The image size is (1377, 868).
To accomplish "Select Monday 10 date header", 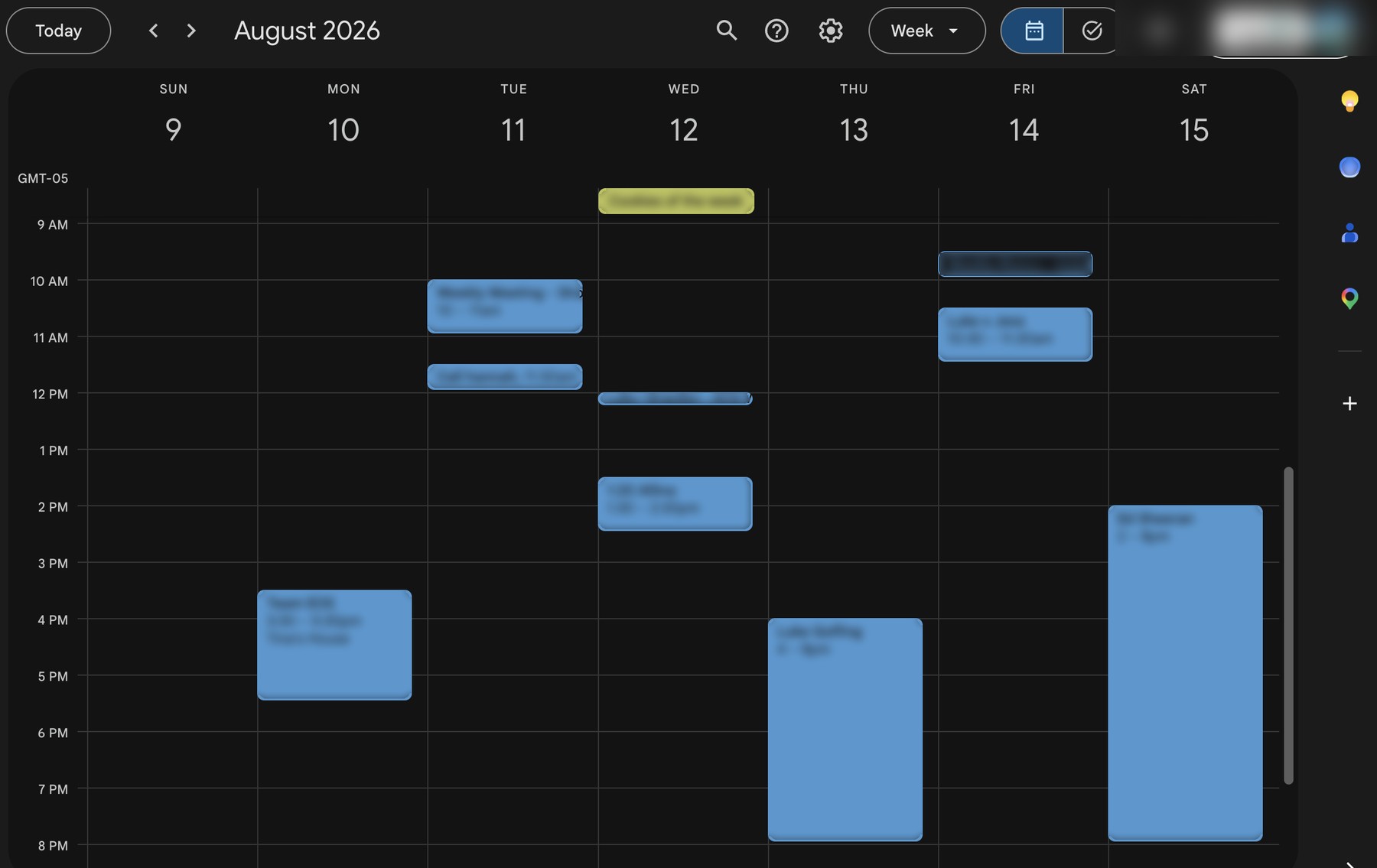I will (343, 129).
